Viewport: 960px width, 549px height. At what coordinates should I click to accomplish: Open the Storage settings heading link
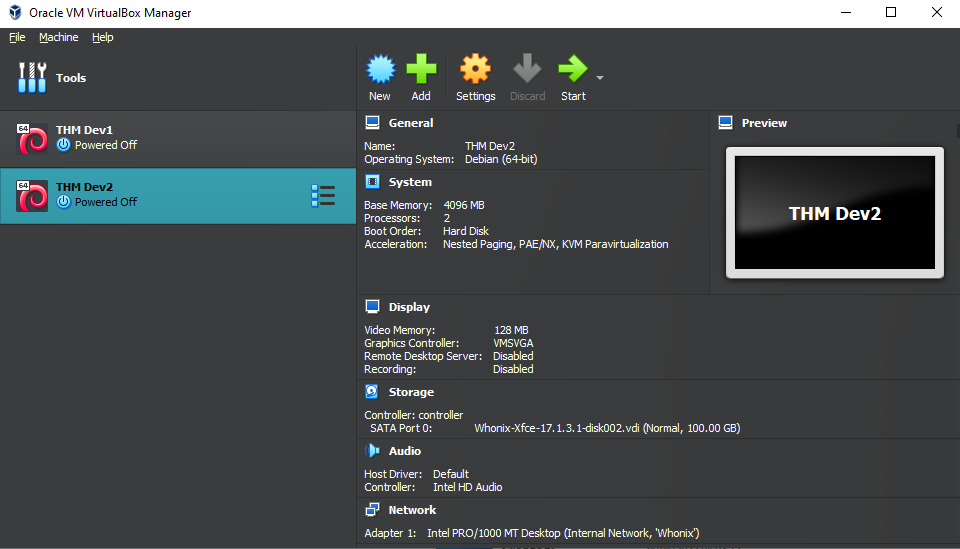[x=411, y=392]
